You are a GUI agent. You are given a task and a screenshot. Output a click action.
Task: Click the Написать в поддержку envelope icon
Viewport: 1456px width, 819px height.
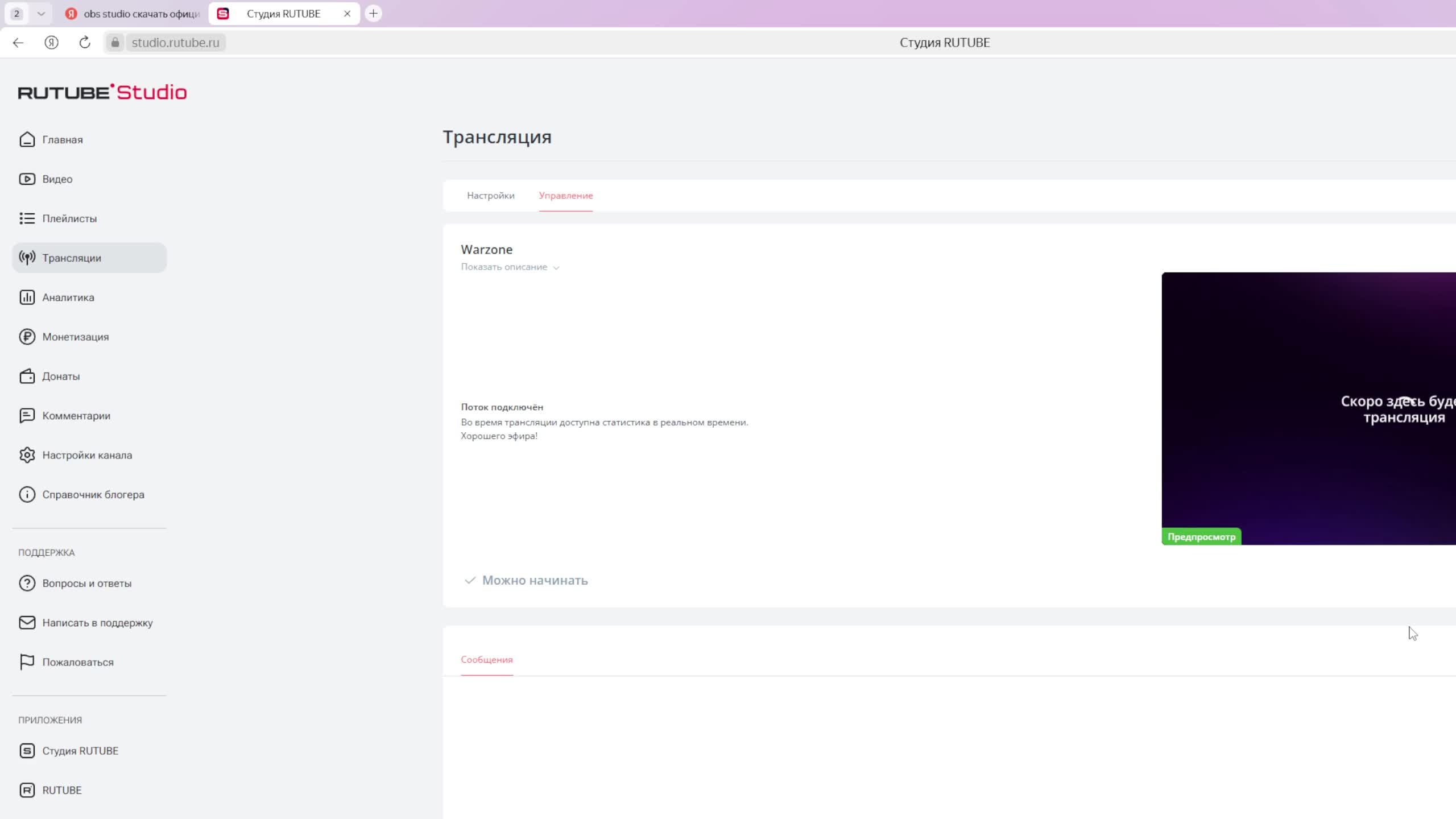click(x=27, y=623)
